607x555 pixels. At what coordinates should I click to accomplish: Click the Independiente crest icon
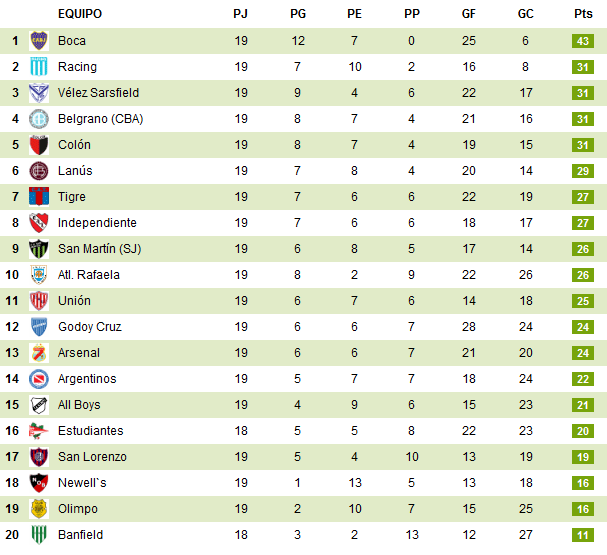tap(40, 223)
